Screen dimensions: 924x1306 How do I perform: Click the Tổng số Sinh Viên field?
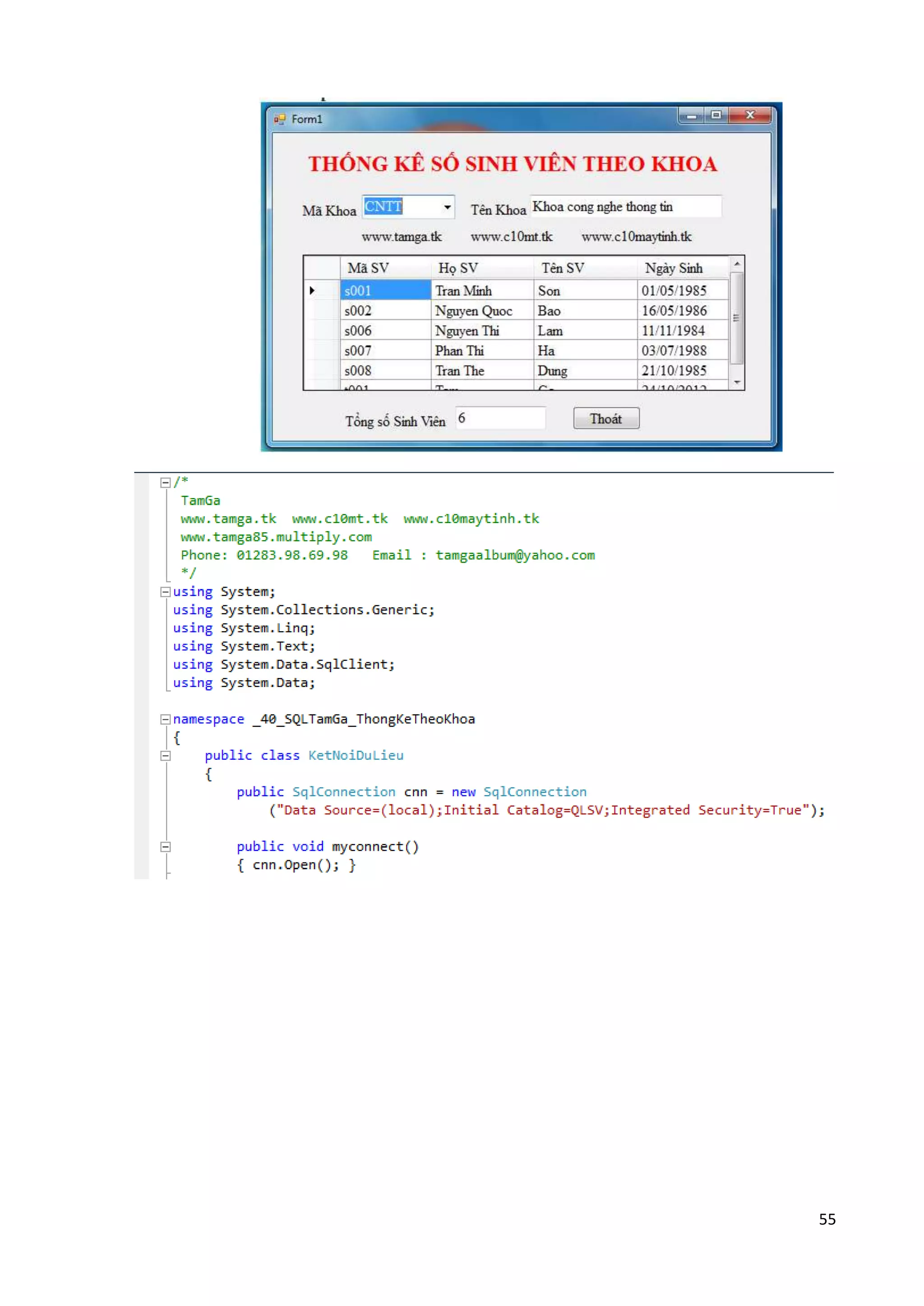(500, 419)
